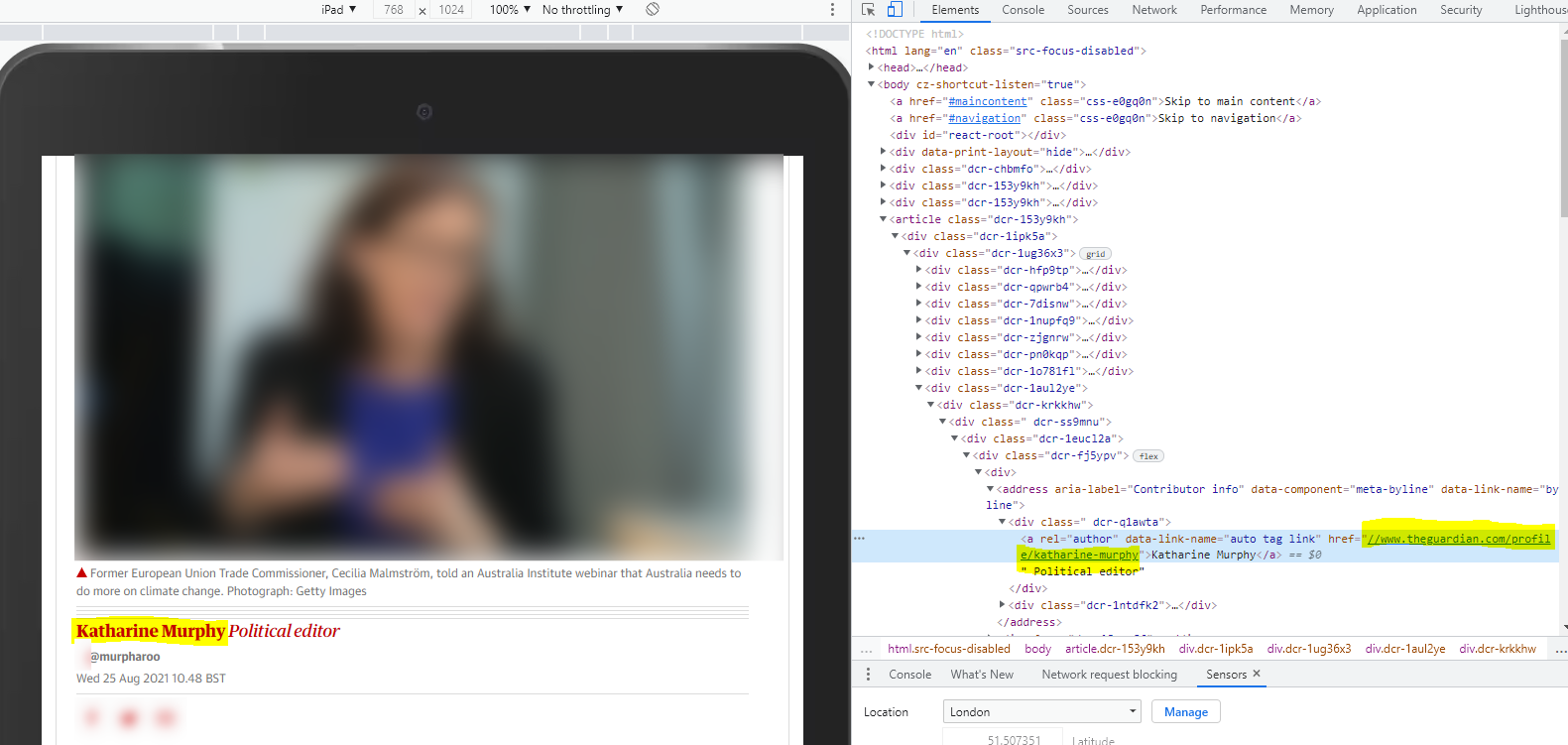Click the flex badge next to dcr-fj5ypv
The height and width of the screenshot is (745, 1568).
tap(1148, 456)
